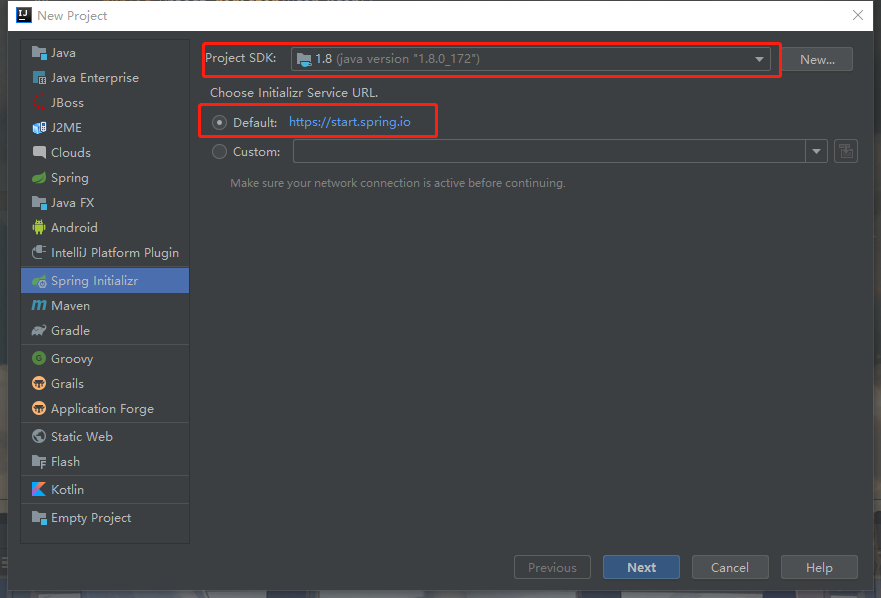Select the 'IntelliJ Platform Plugin' label
The width and height of the screenshot is (881, 598).
tap(115, 253)
